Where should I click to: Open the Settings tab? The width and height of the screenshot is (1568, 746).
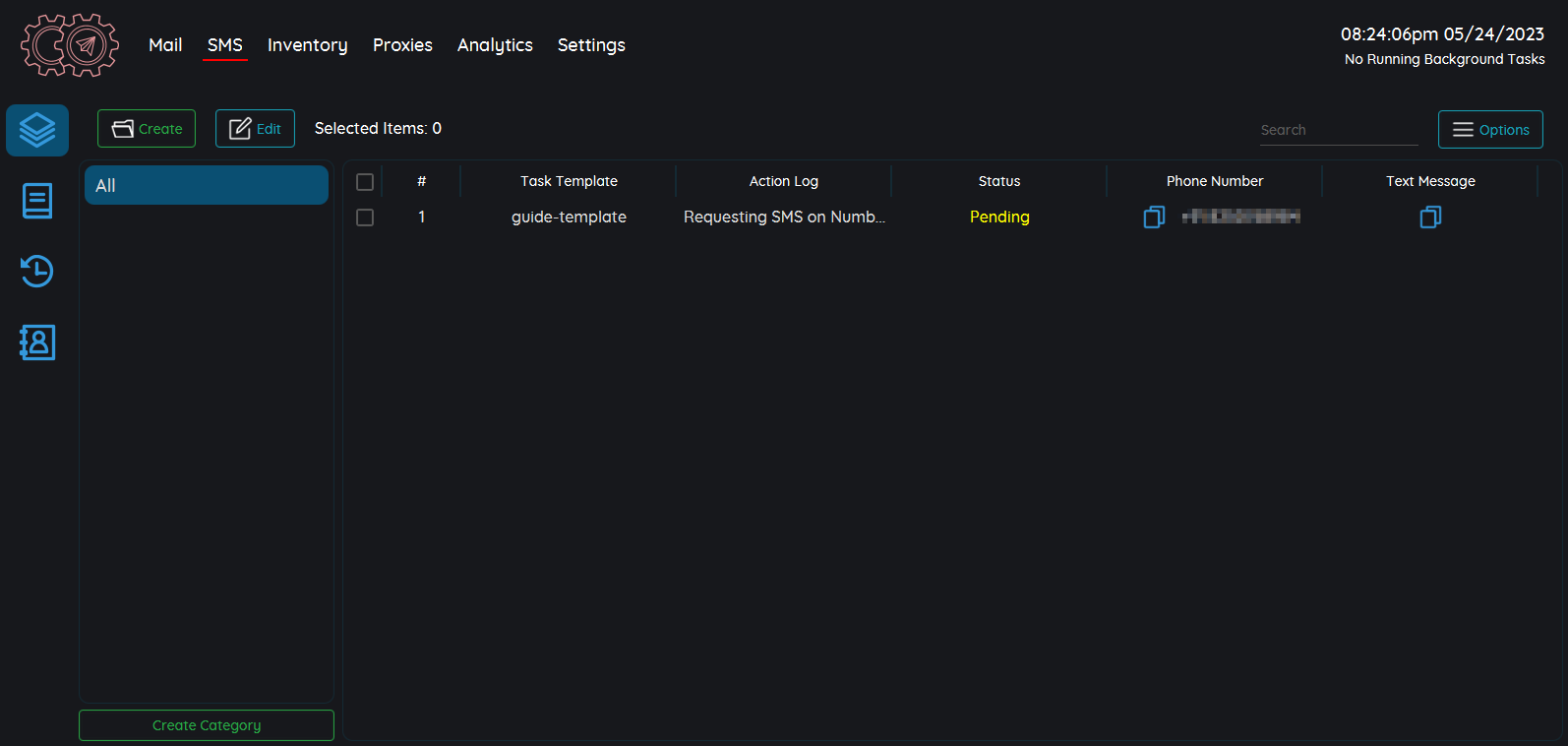coord(591,45)
